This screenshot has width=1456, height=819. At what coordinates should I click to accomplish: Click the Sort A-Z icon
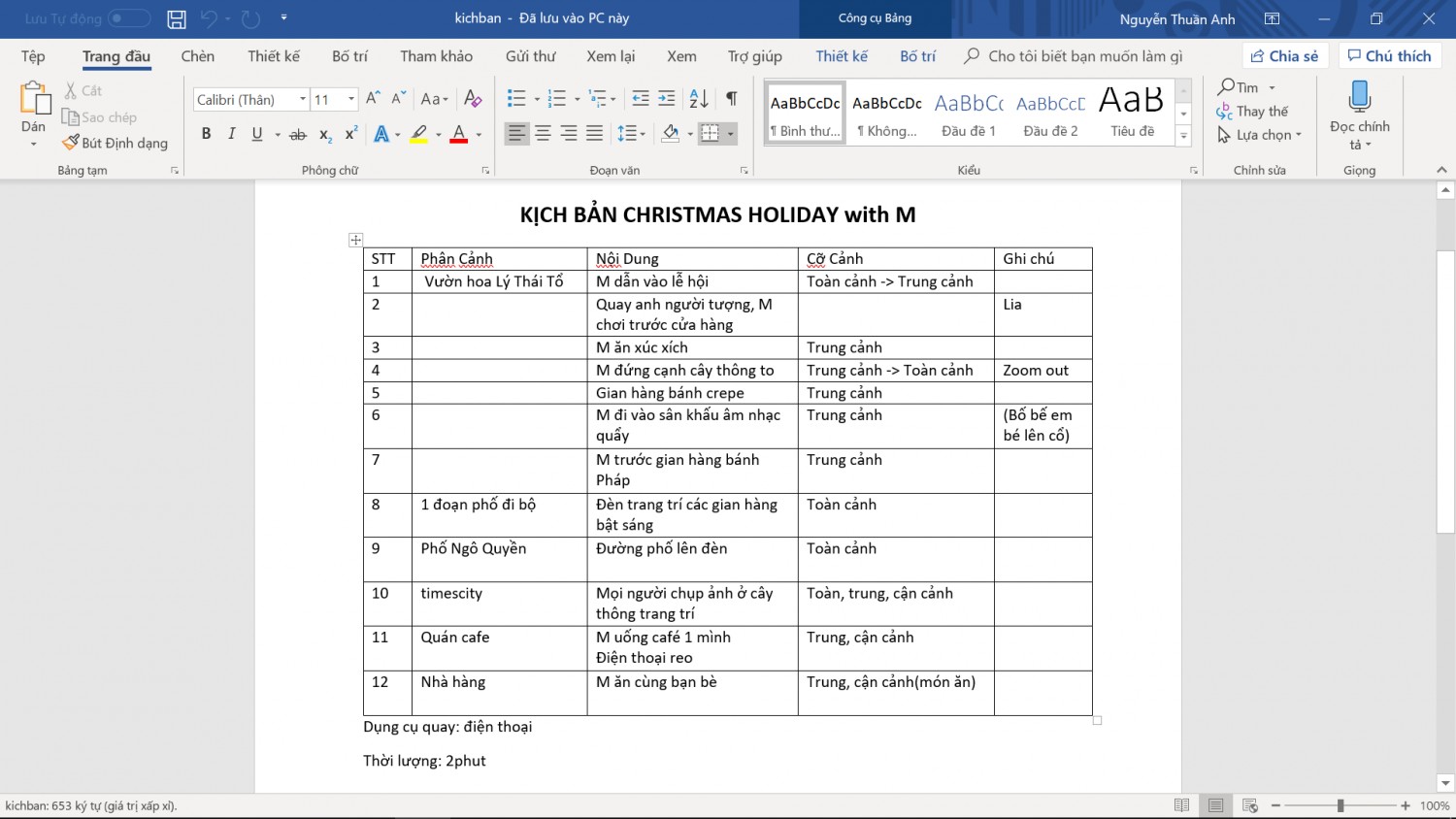tap(699, 99)
